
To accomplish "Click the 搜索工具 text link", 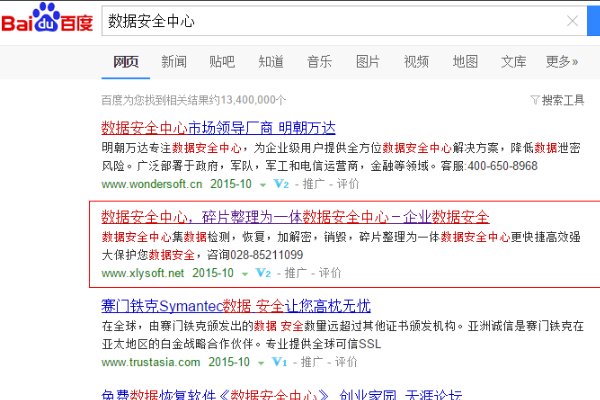I will click(x=562, y=100).
